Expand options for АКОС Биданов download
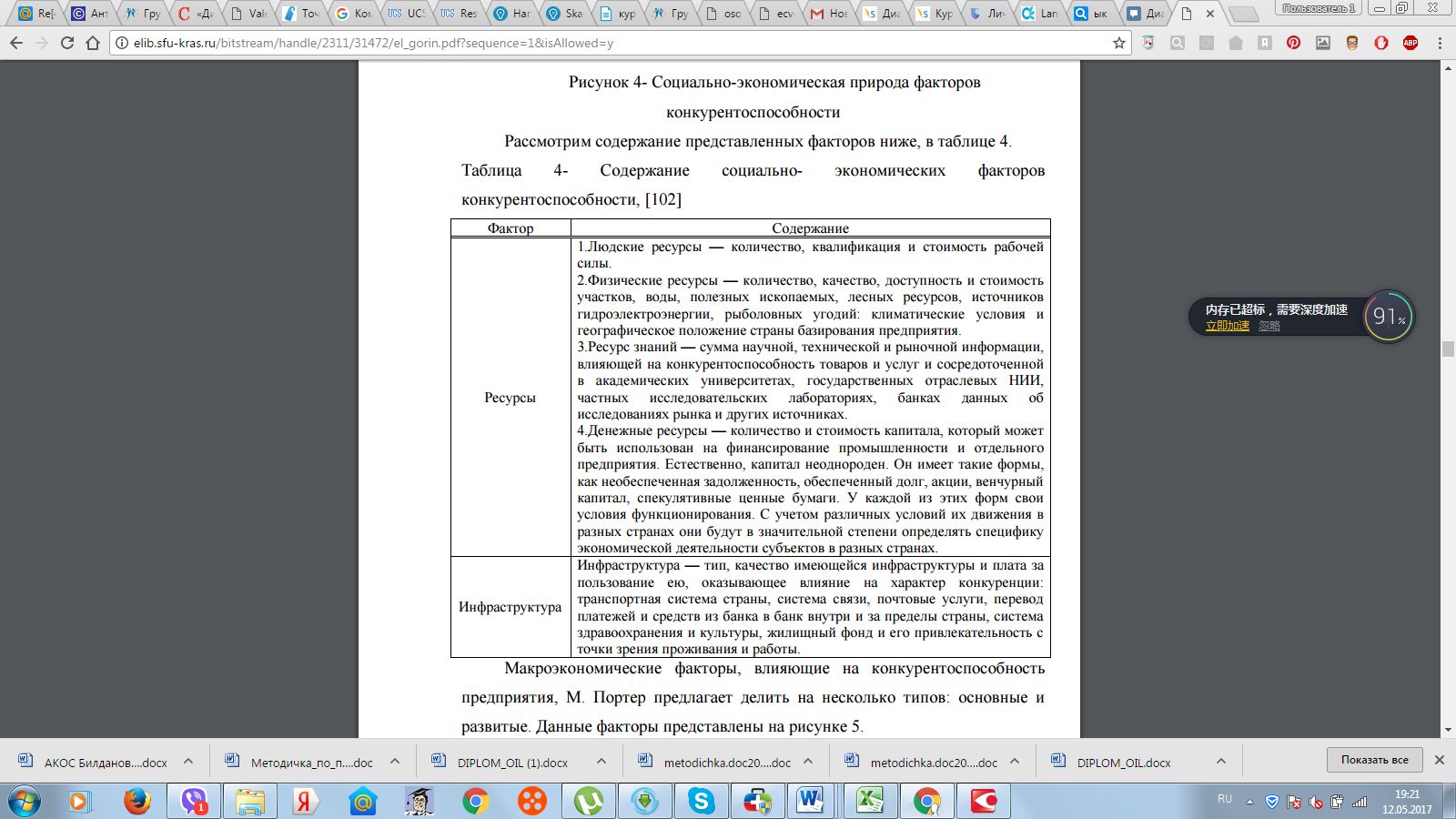Image resolution: width=1456 pixels, height=819 pixels. tap(188, 762)
